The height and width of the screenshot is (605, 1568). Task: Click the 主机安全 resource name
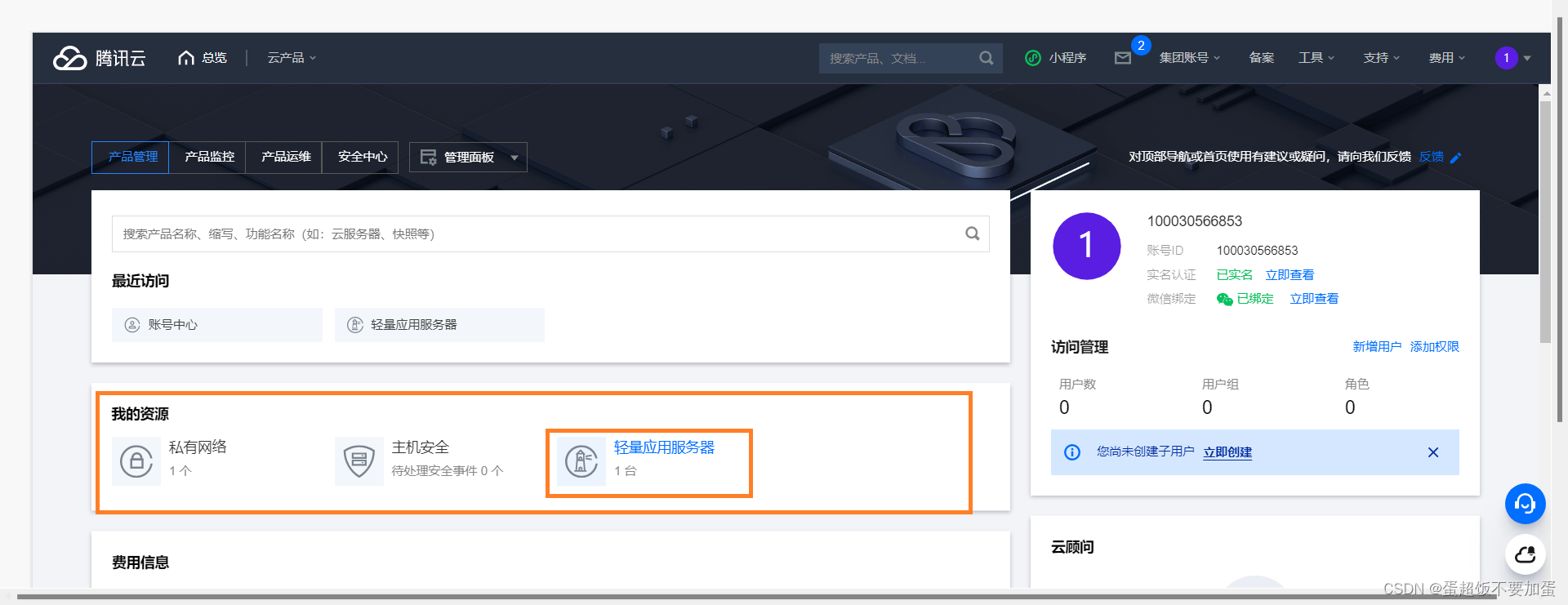tap(421, 447)
